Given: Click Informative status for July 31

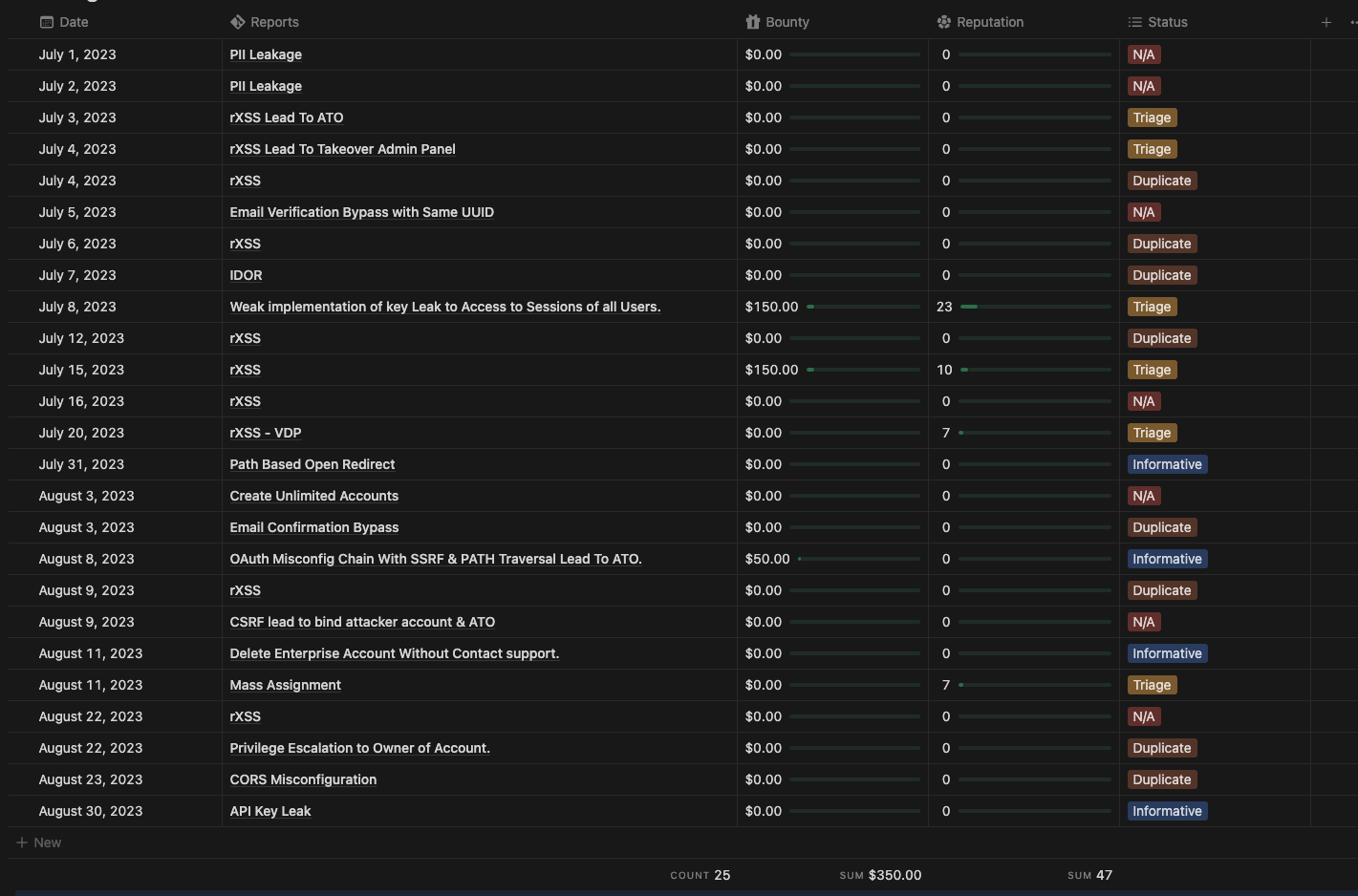Looking at the screenshot, I should (x=1167, y=464).
